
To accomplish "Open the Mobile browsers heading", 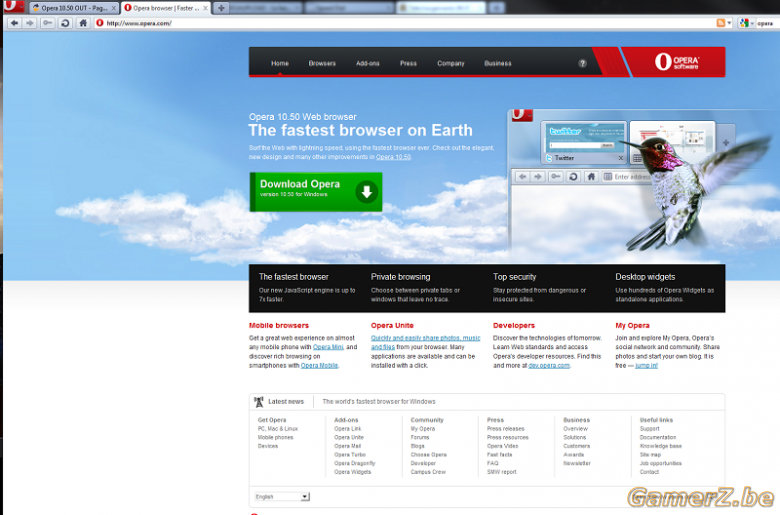I will coord(279,325).
